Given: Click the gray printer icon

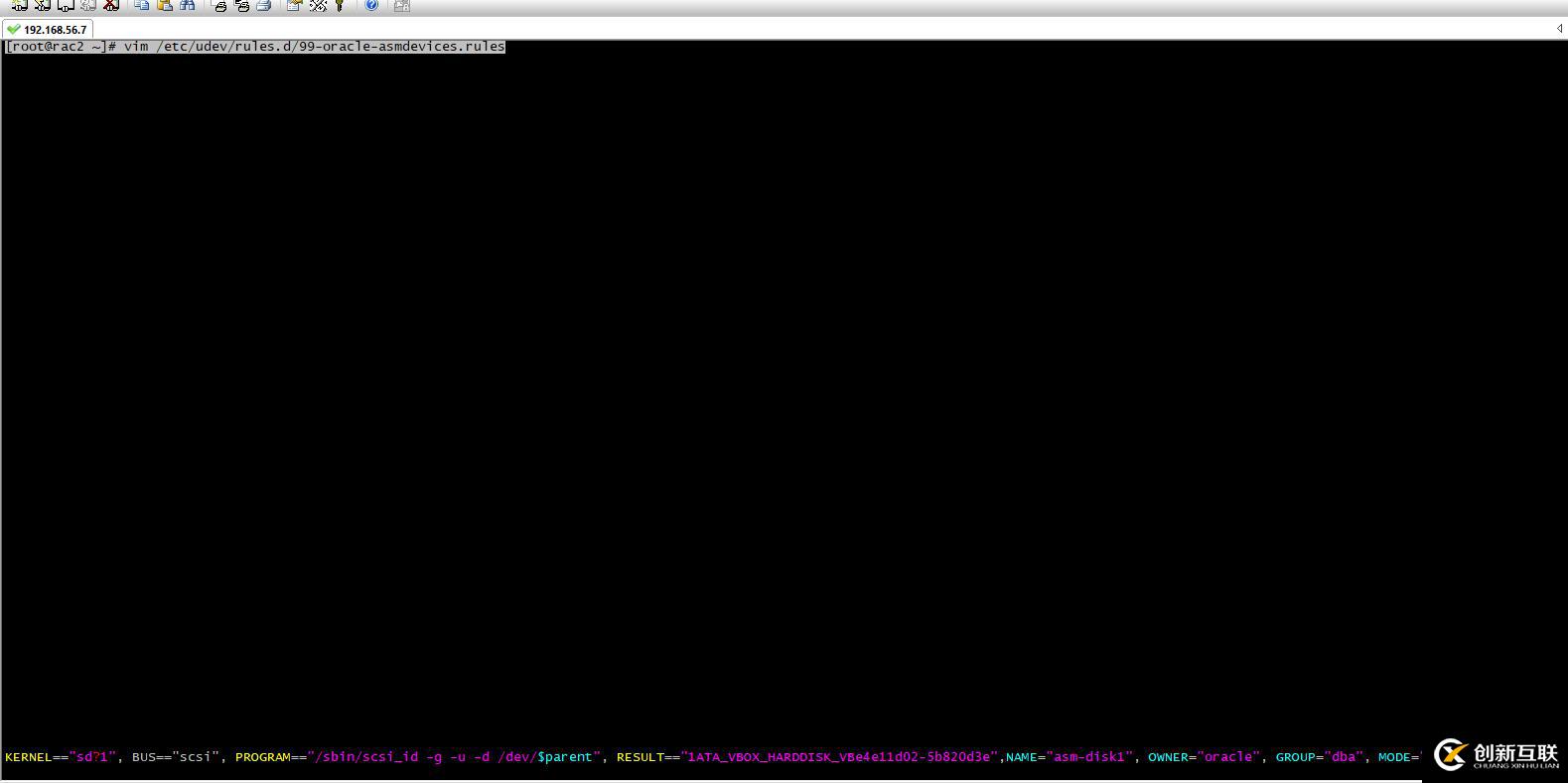Looking at the screenshot, I should pos(263,5).
